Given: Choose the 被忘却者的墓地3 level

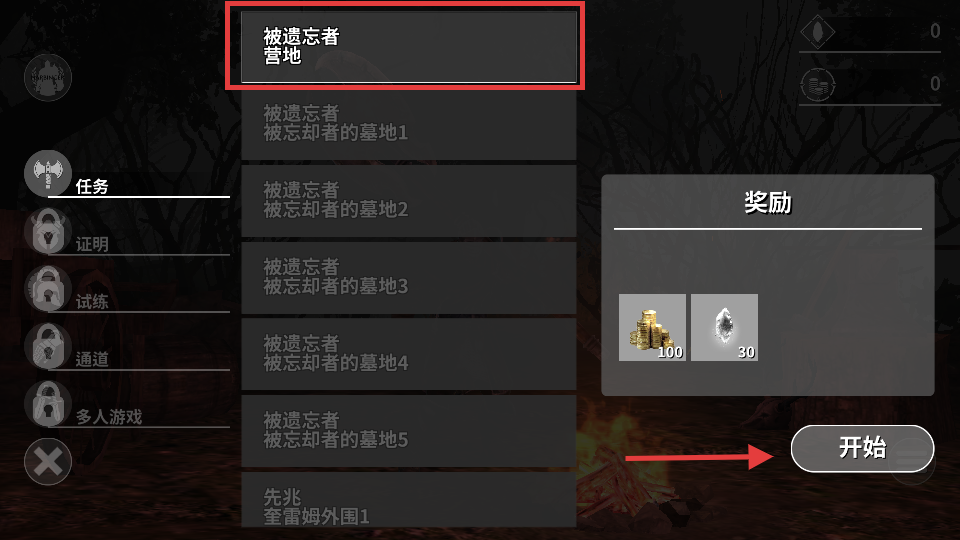Looking at the screenshot, I should tap(409, 277).
